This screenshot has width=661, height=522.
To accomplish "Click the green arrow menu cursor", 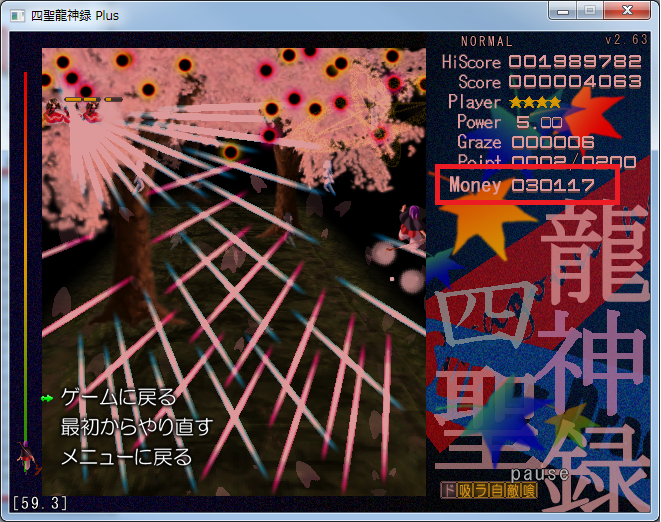I will [x=47, y=398].
